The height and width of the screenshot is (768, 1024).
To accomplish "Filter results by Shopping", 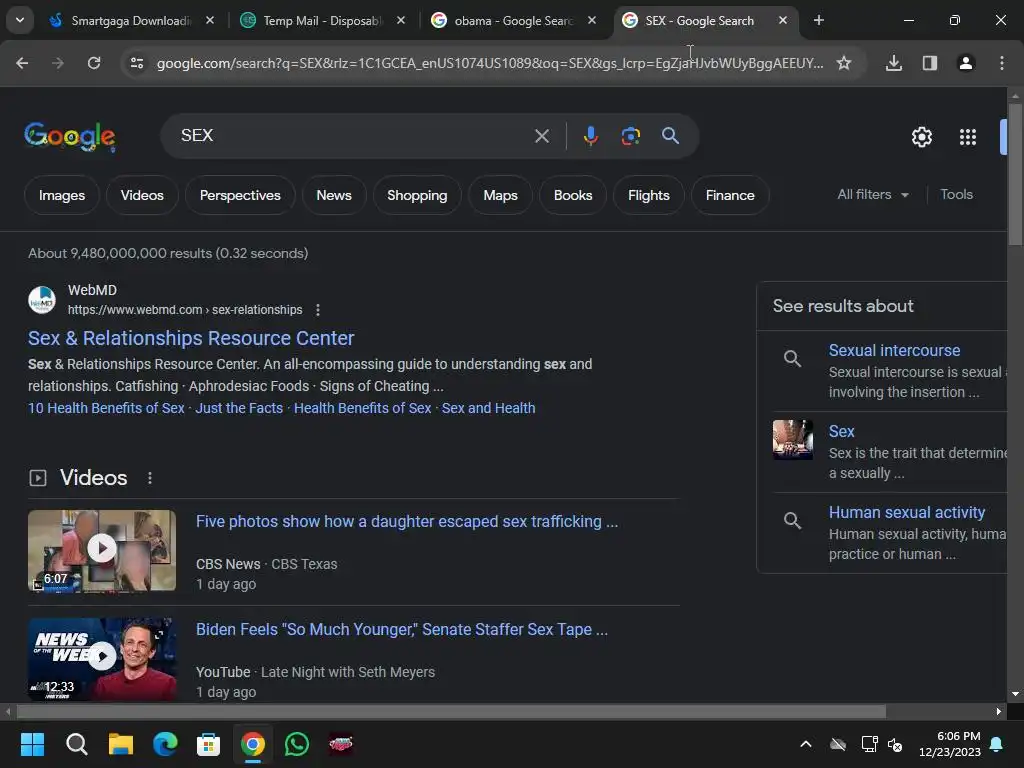I will [x=417, y=195].
